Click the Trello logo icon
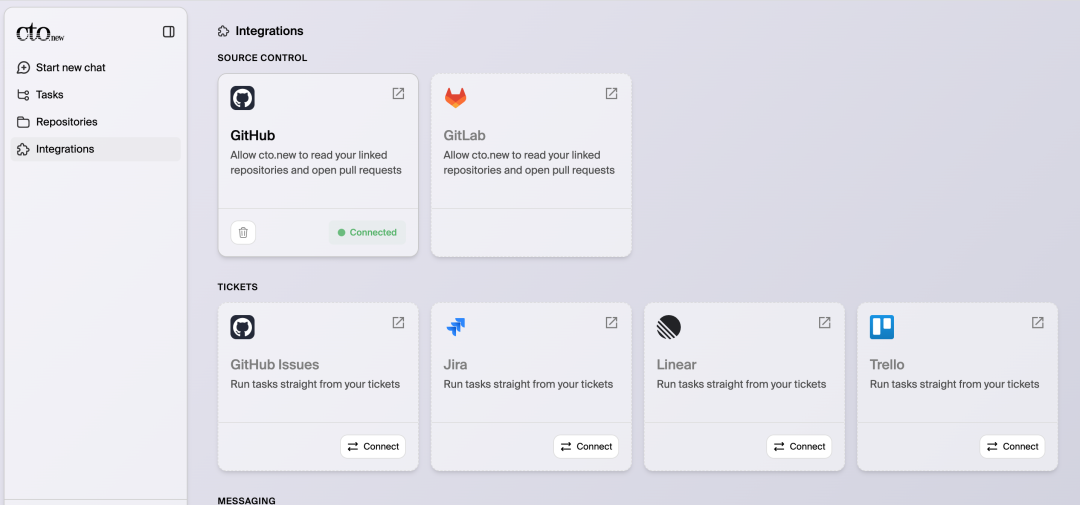This screenshot has width=1080, height=505. click(x=881, y=327)
